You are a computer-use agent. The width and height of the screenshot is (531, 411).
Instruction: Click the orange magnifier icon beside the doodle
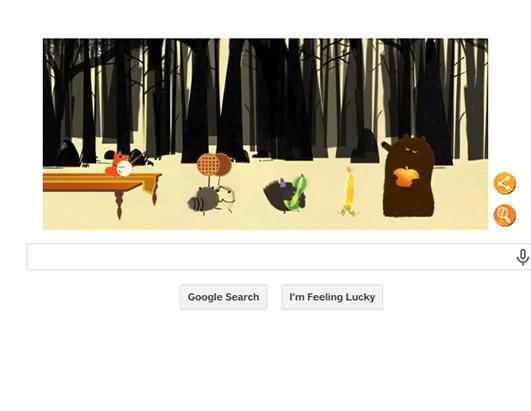point(505,215)
